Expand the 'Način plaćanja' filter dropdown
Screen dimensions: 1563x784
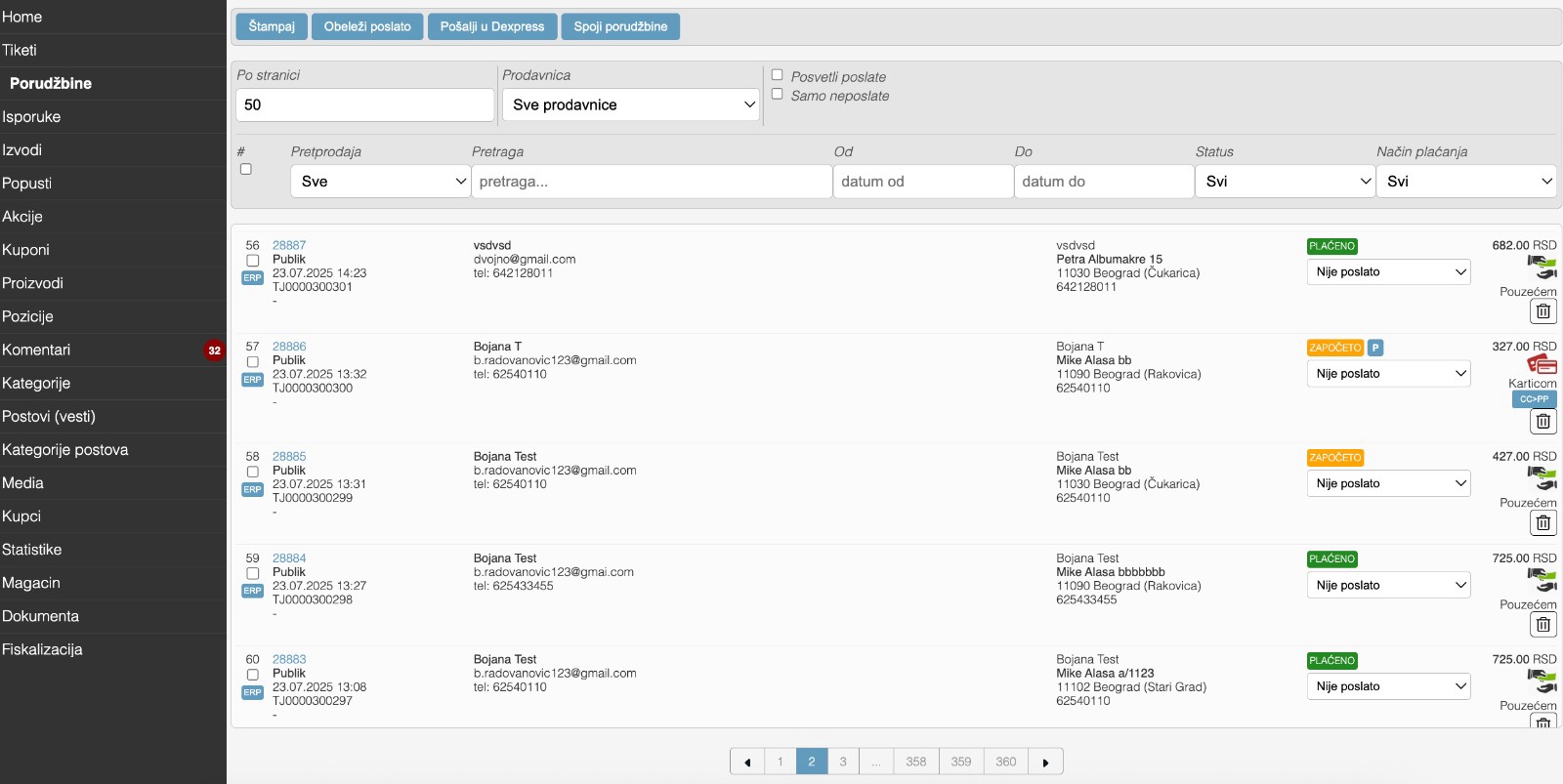(1465, 182)
